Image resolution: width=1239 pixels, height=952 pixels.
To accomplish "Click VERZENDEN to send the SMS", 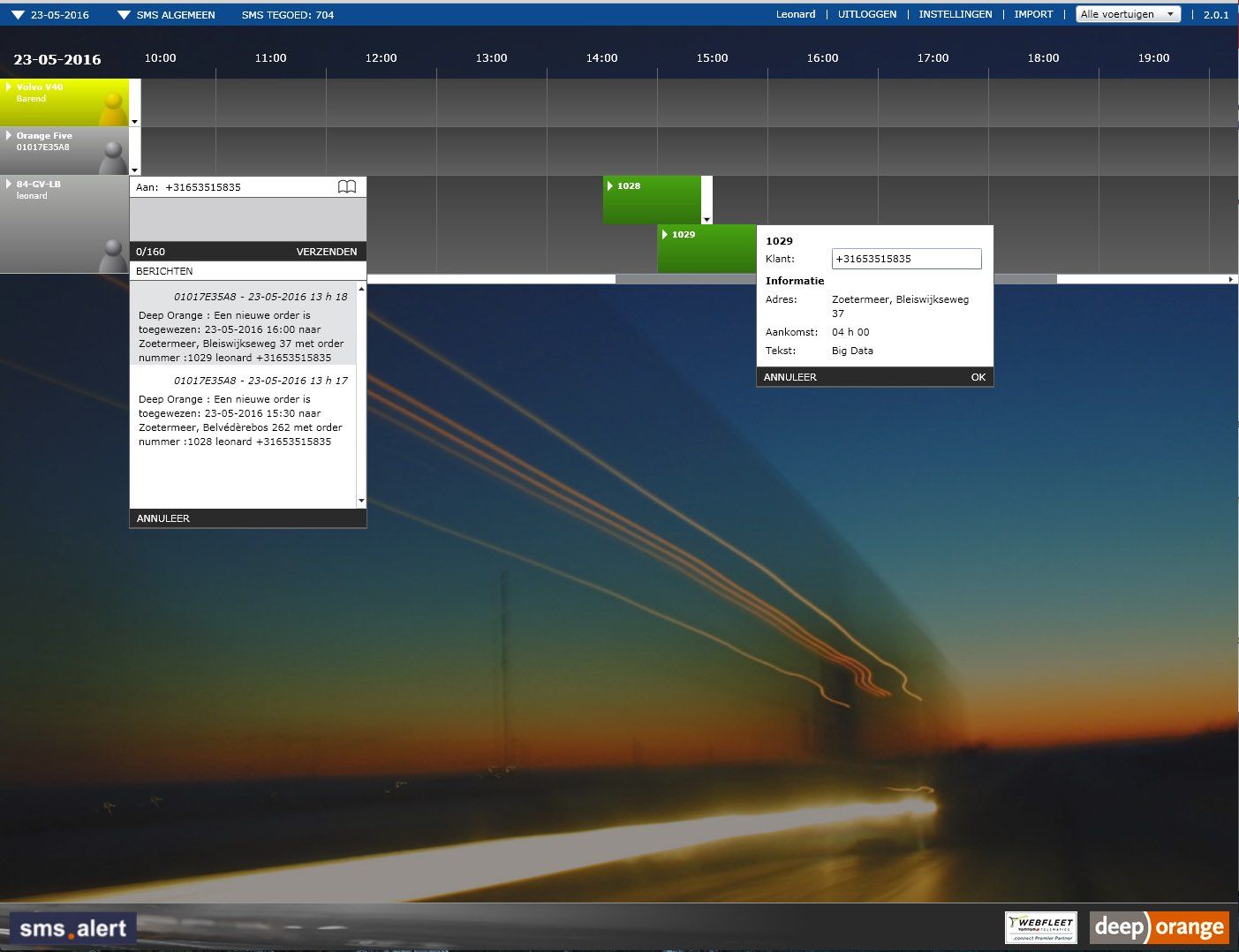I will pyautogui.click(x=327, y=251).
